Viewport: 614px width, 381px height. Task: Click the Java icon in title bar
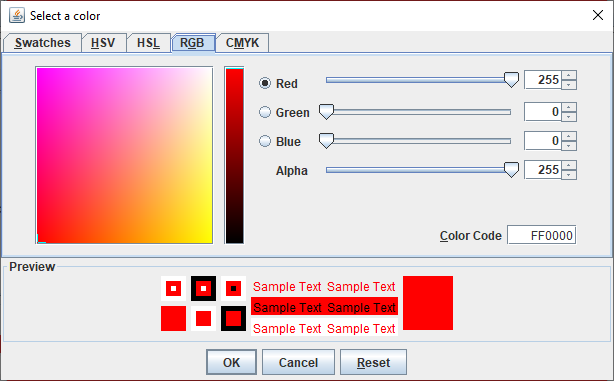pos(17,16)
